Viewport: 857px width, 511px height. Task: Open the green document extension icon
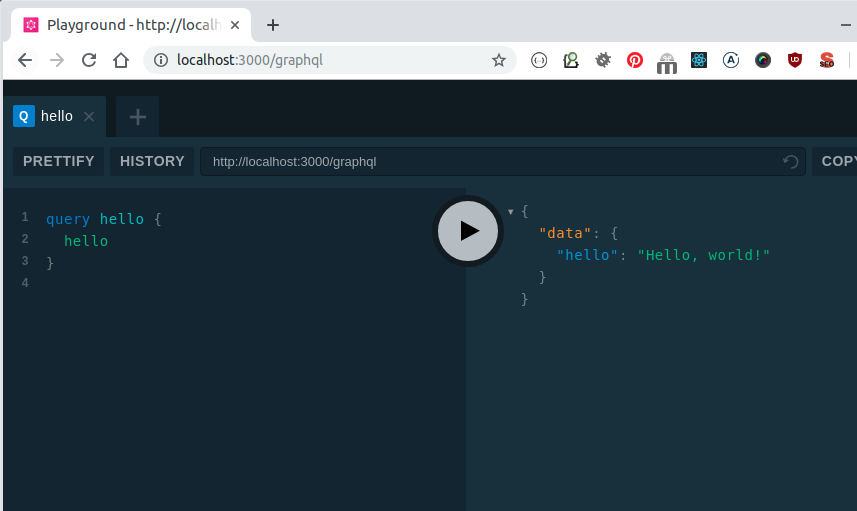[571, 60]
